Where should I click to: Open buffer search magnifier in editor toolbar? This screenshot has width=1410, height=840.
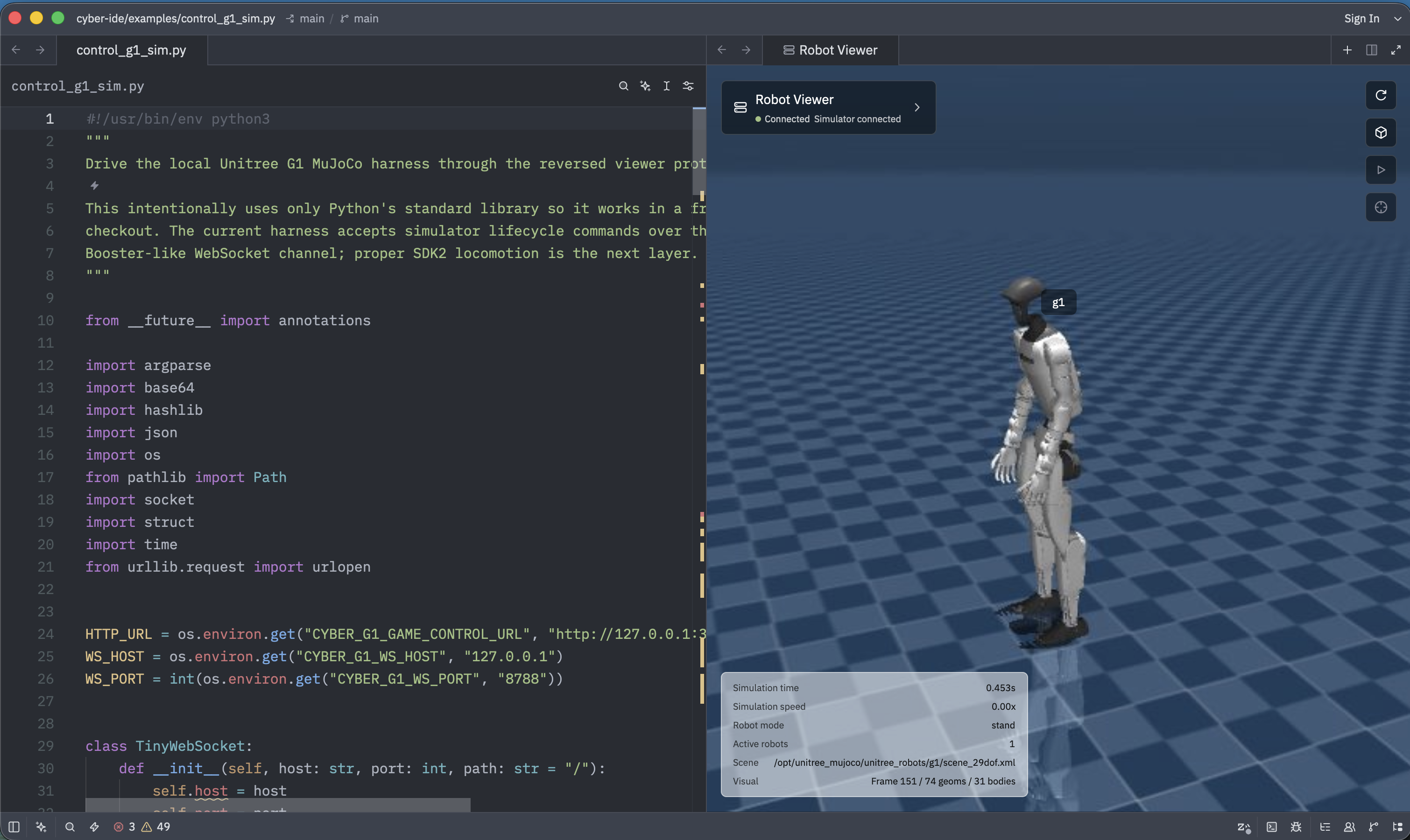(x=623, y=86)
